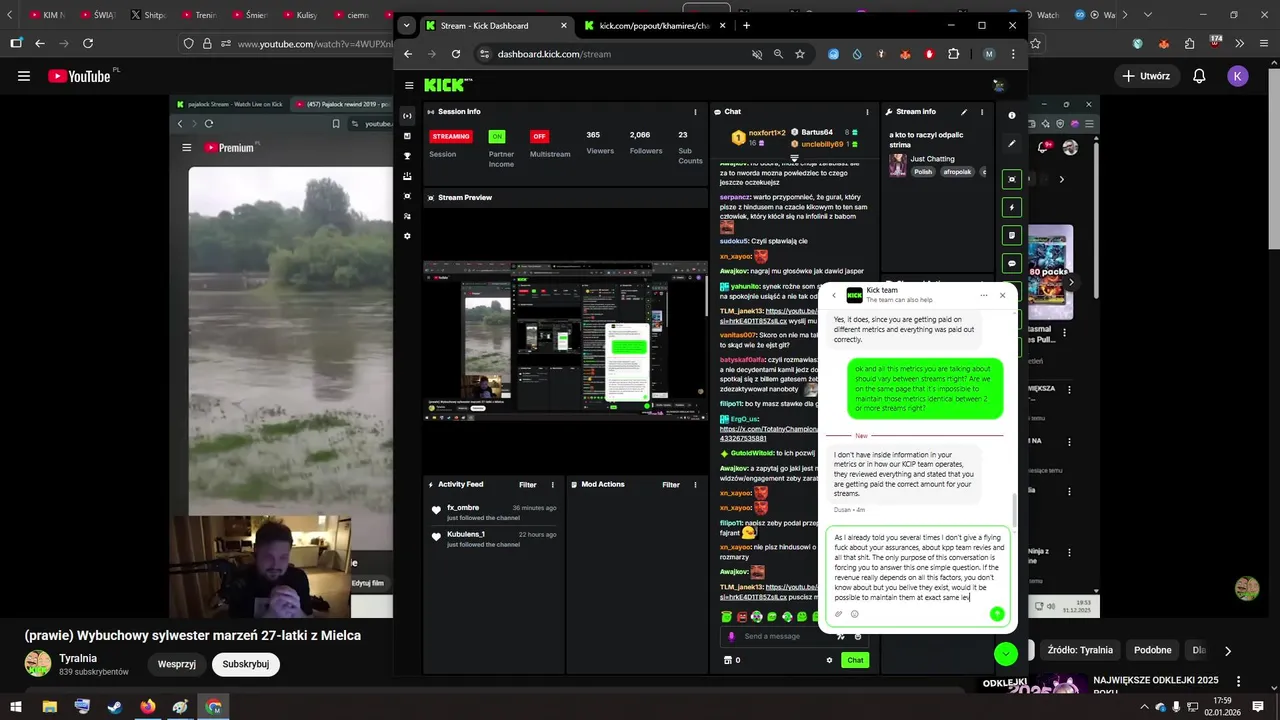The image size is (1280, 720).
Task: Click the afropolak stream tag
Action: pyautogui.click(x=957, y=172)
